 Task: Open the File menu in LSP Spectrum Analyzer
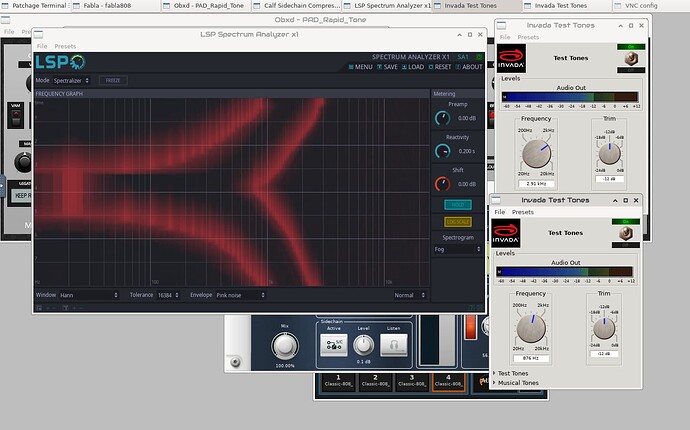pos(42,46)
